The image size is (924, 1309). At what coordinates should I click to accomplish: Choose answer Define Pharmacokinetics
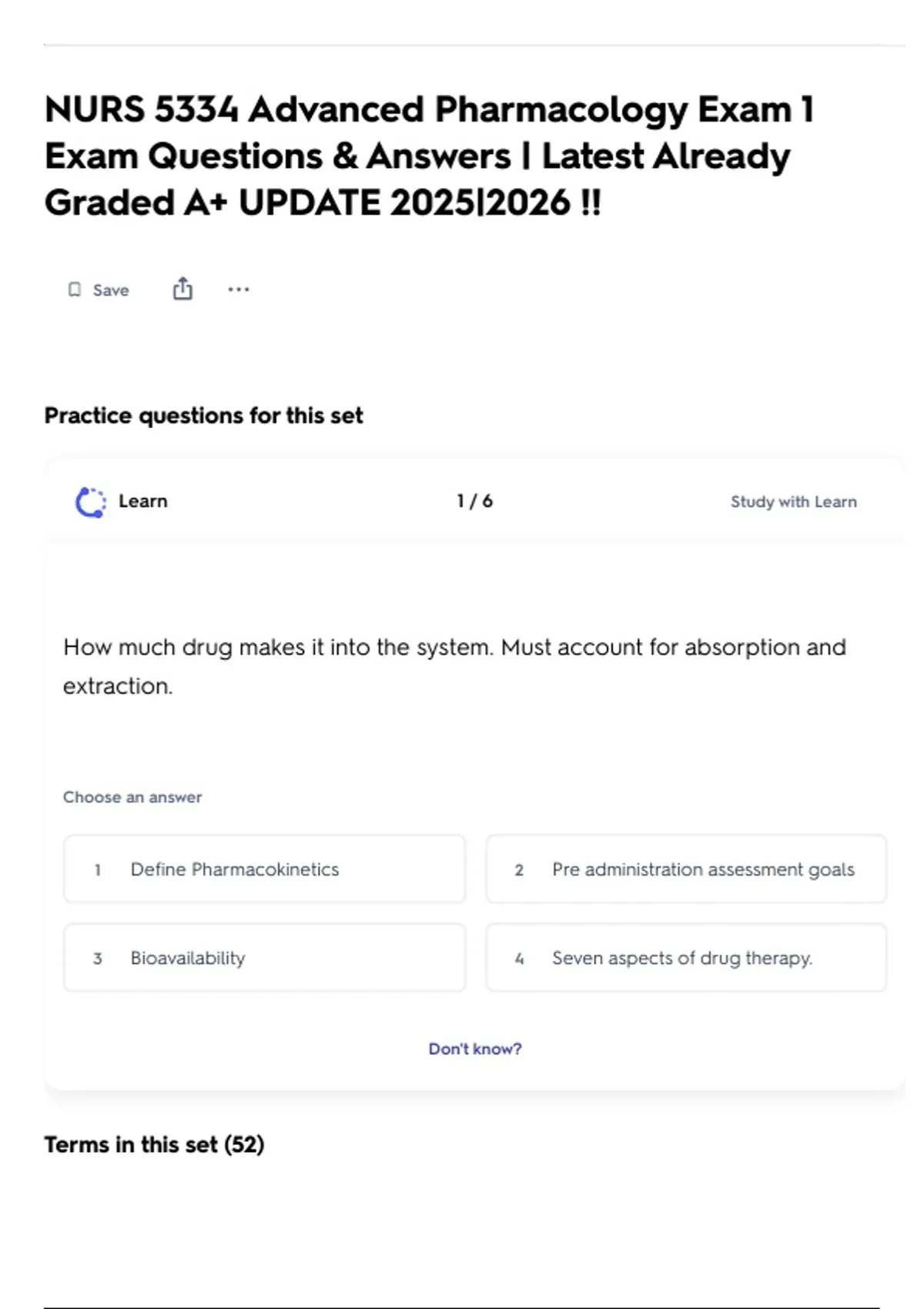265,869
